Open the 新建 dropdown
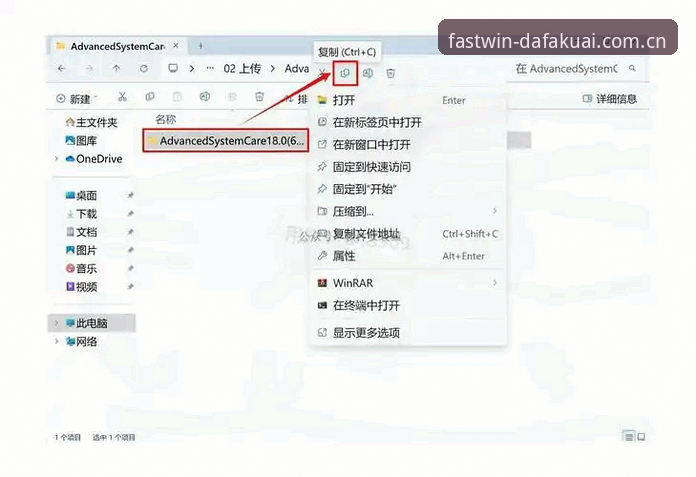Viewport: 696px width, 477px height. coord(77,99)
